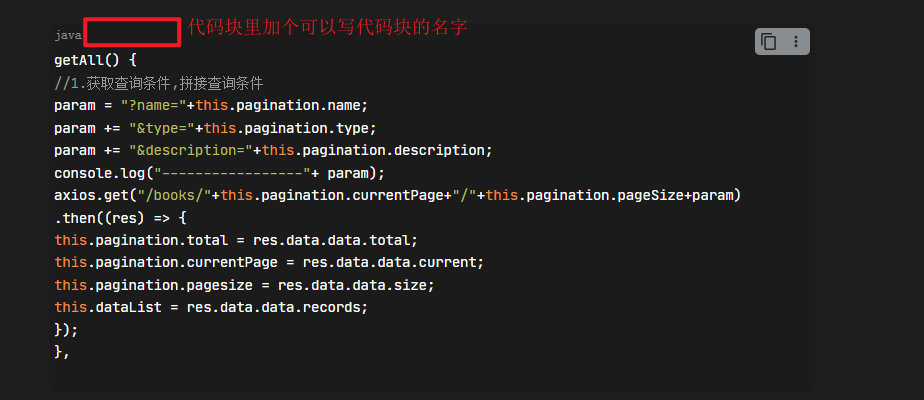Click the closing }); line
This screenshot has height=400, width=924.
66,328
